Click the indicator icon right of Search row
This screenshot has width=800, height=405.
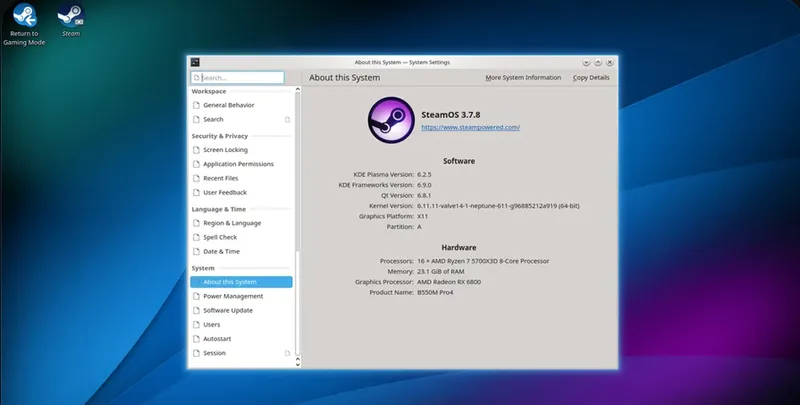click(x=287, y=120)
